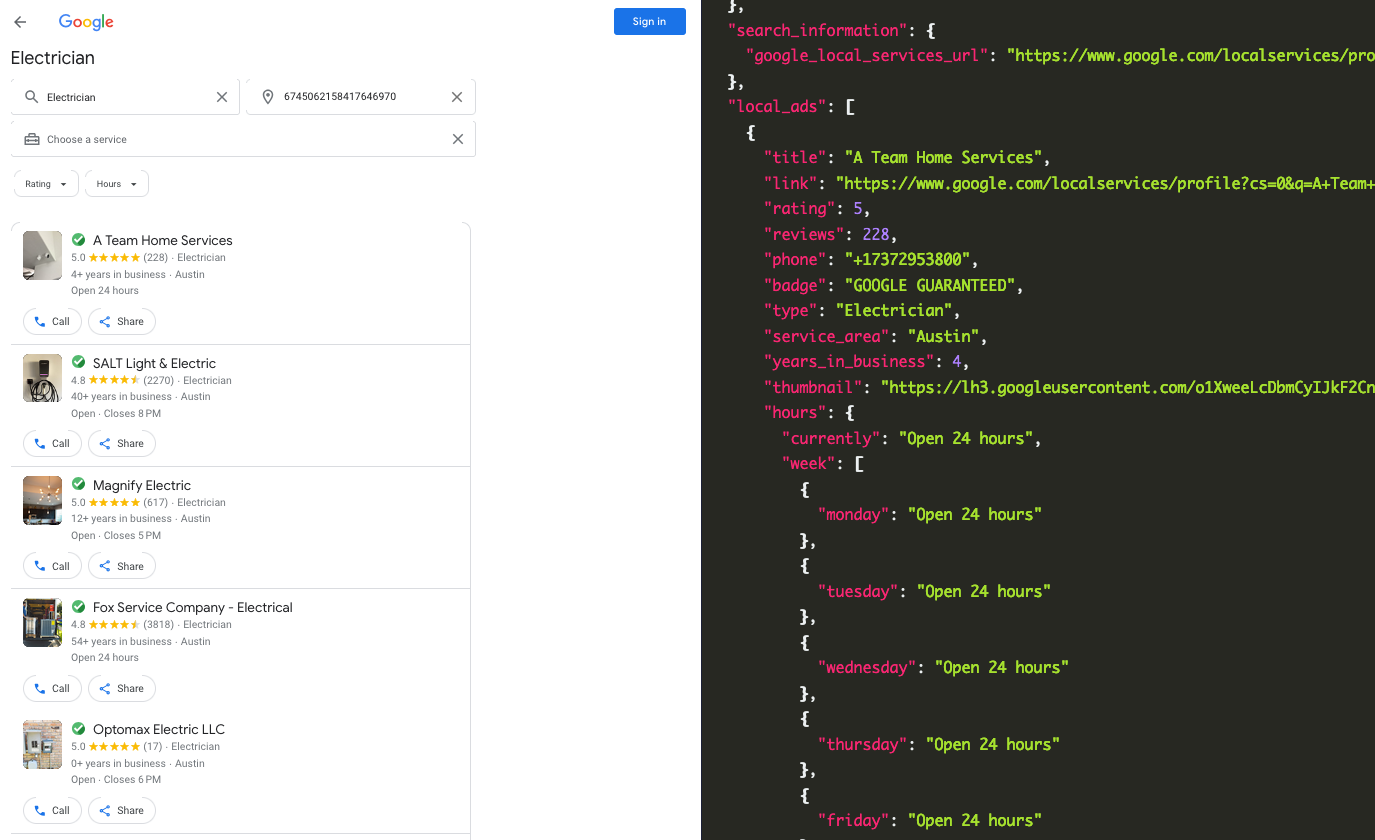Viewport: 1375px width, 840px height.
Task: Click '54+ years in business · Austin' text
Action: [x=141, y=641]
